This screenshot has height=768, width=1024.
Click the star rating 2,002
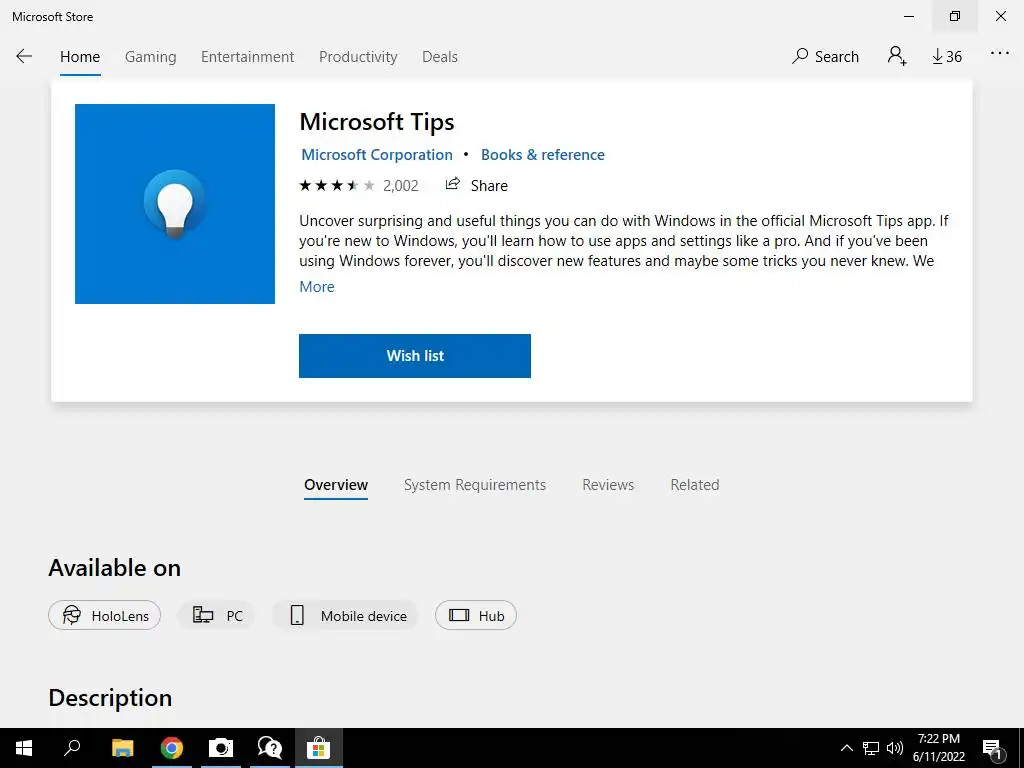[x=359, y=186]
